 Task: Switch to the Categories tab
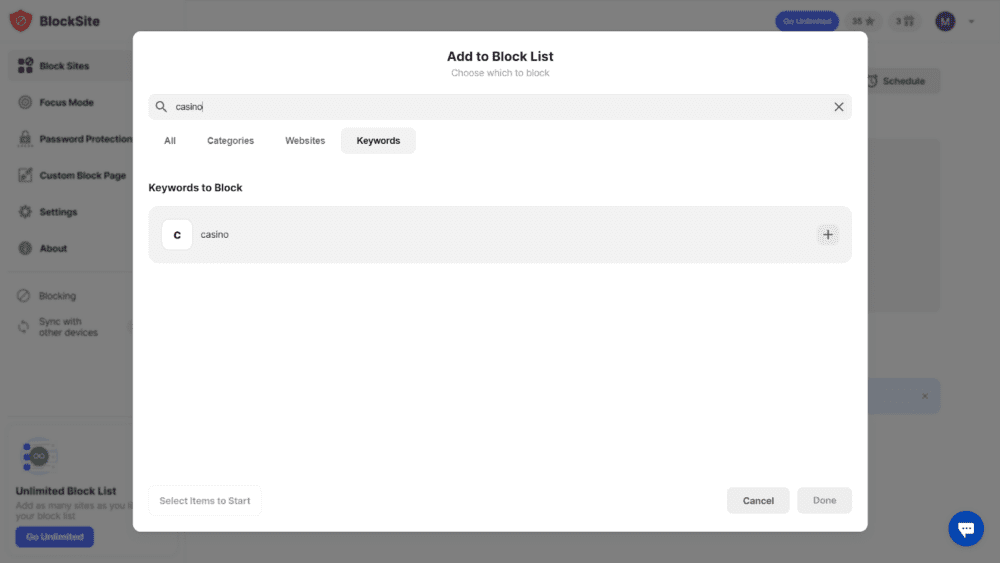pos(230,141)
